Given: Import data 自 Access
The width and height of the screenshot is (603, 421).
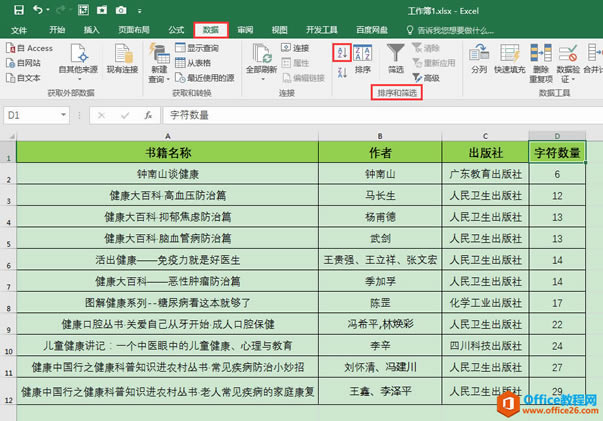Looking at the screenshot, I should (29, 48).
